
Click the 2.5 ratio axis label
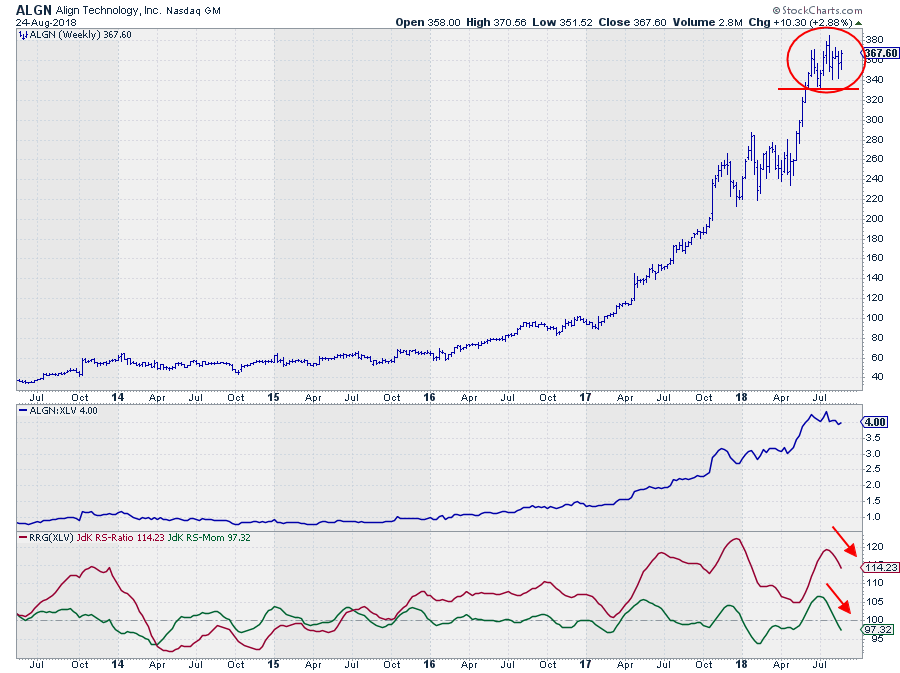tap(873, 469)
